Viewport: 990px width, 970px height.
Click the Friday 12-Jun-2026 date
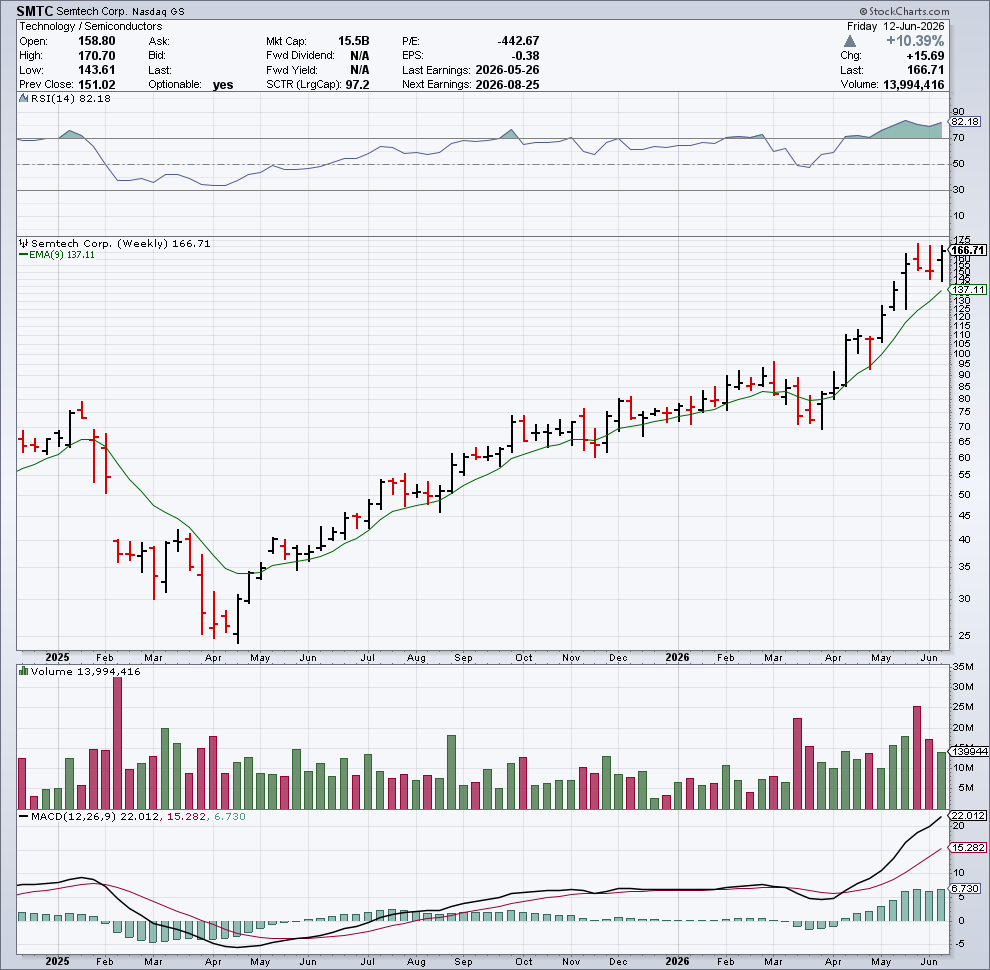[x=895, y=27]
